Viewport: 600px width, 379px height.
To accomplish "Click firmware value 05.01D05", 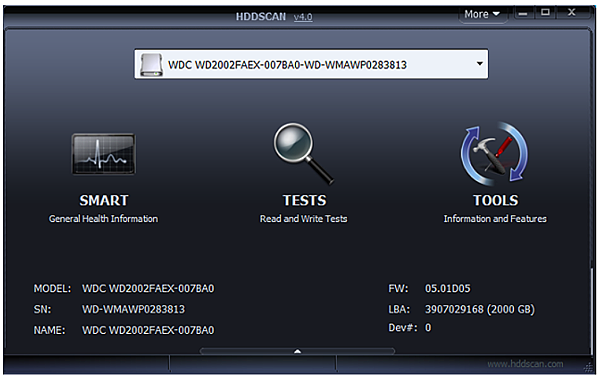I will pyautogui.click(x=448, y=288).
